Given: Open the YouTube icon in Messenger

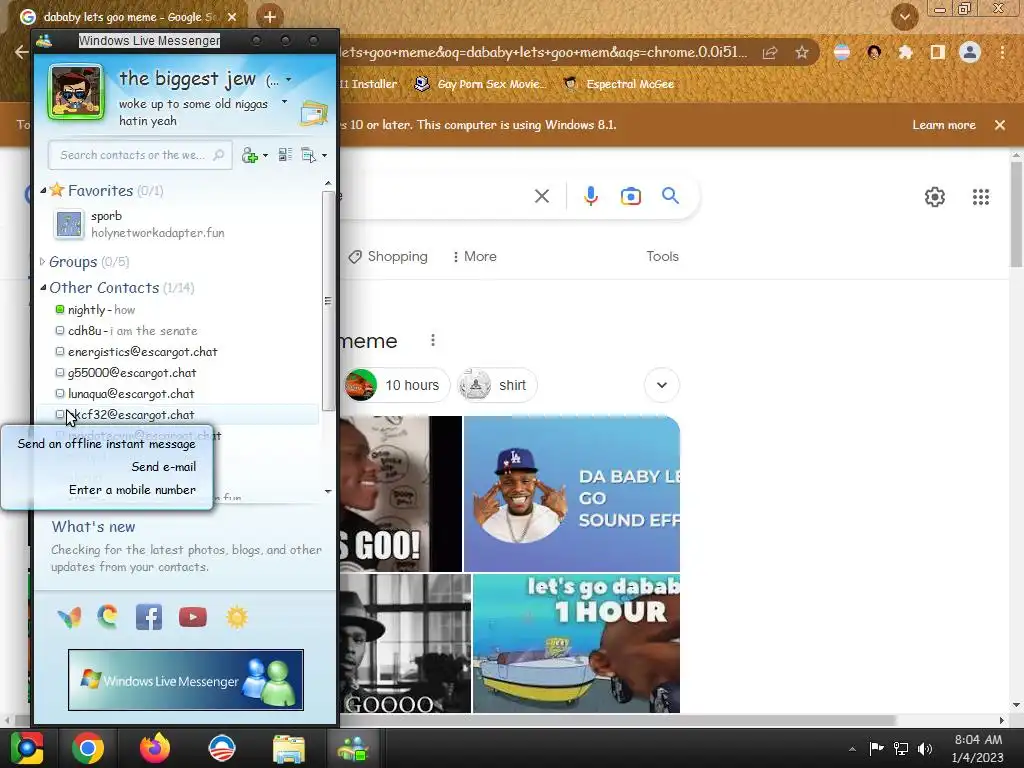Looking at the screenshot, I should [193, 617].
